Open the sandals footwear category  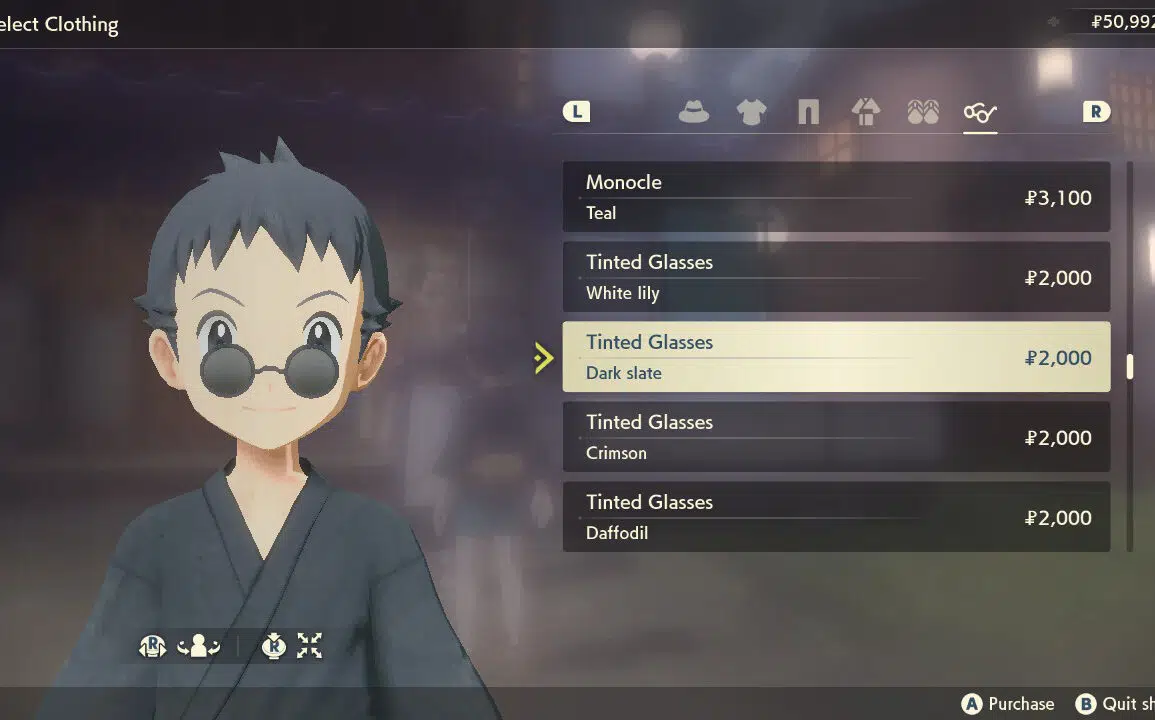click(x=923, y=112)
